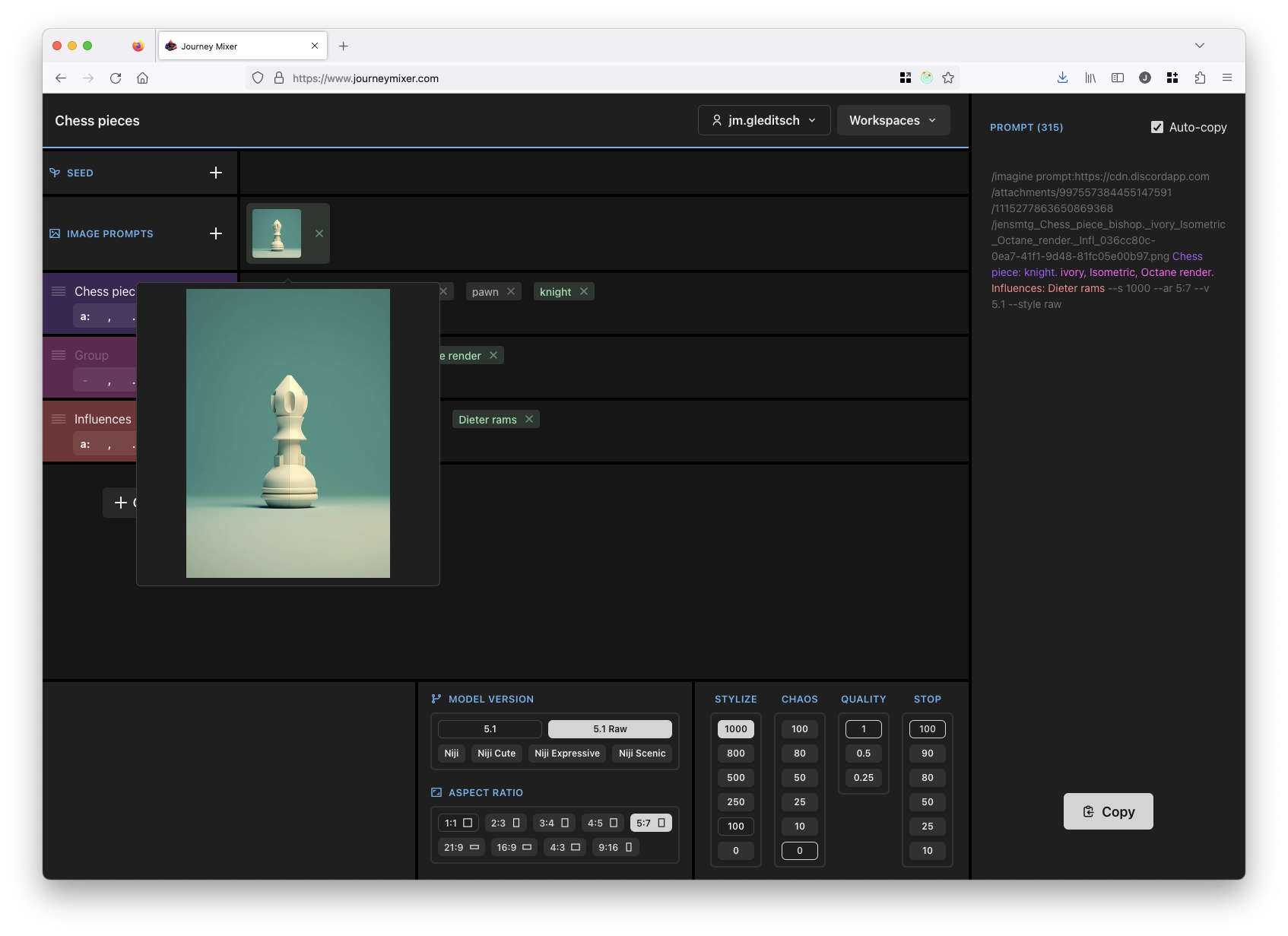This screenshot has width=1288, height=936.
Task: Open the Firefox hamburger menu
Action: (x=1226, y=78)
